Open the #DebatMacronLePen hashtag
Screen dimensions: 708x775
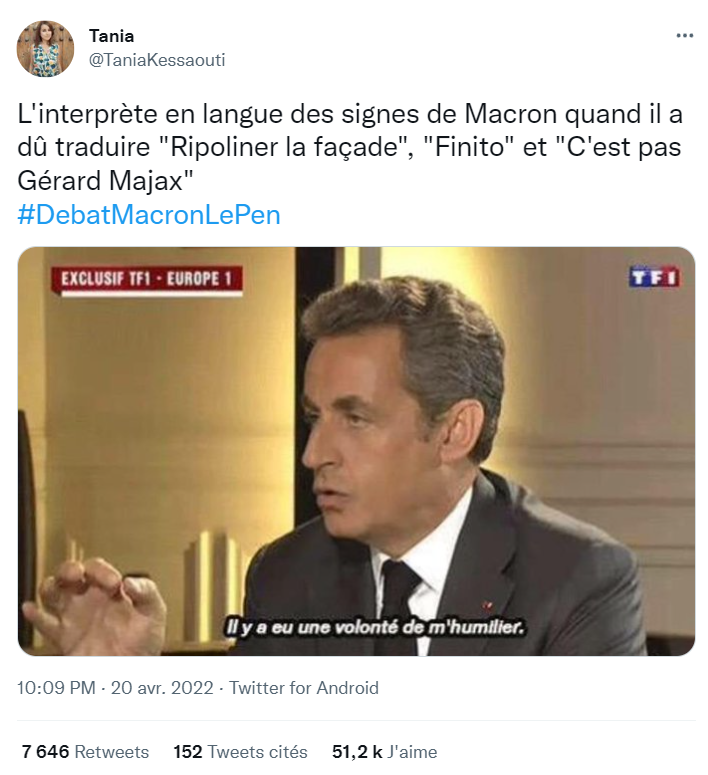click(x=148, y=215)
